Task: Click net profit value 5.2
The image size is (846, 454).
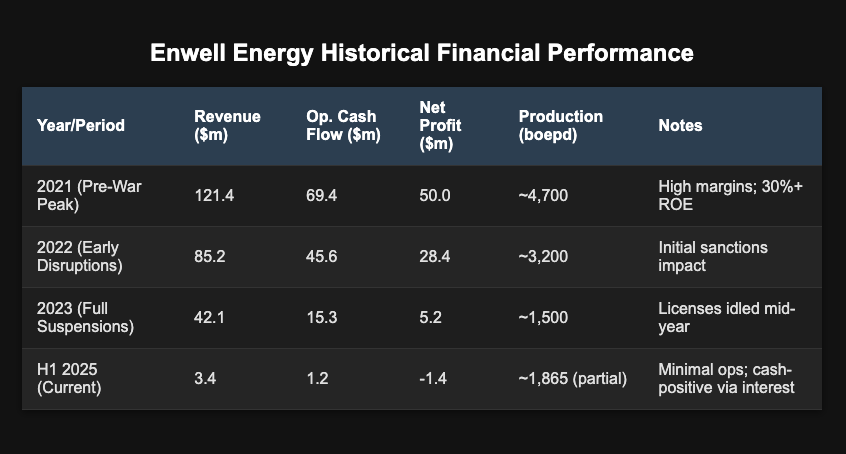Action: (431, 317)
